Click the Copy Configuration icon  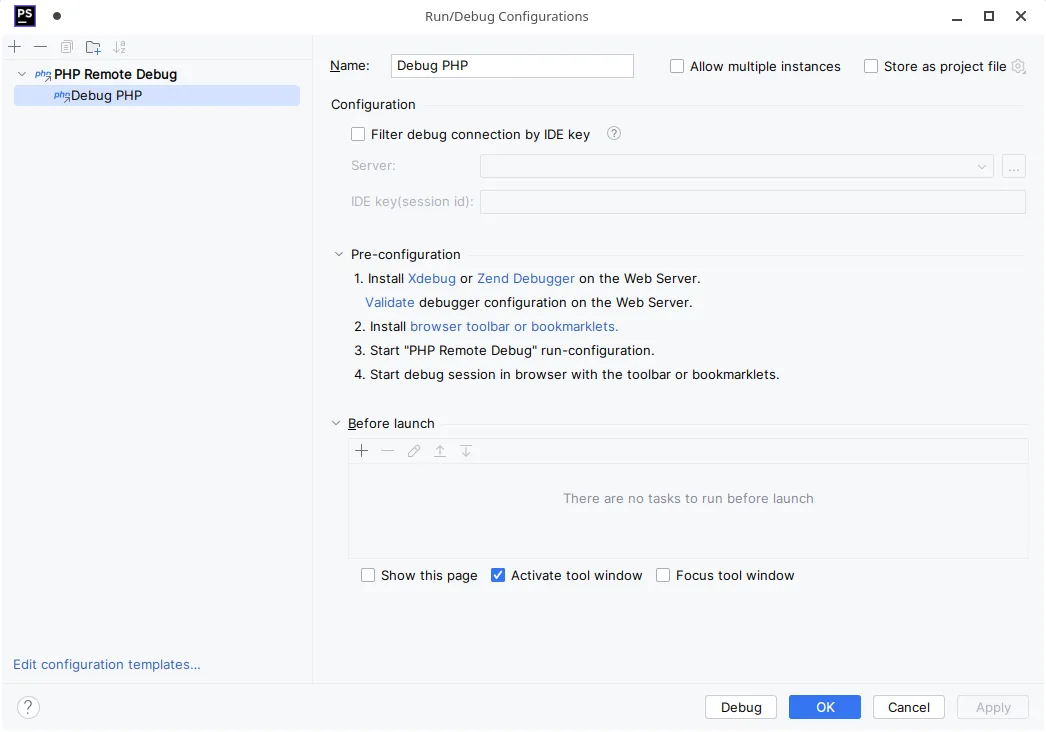[67, 47]
